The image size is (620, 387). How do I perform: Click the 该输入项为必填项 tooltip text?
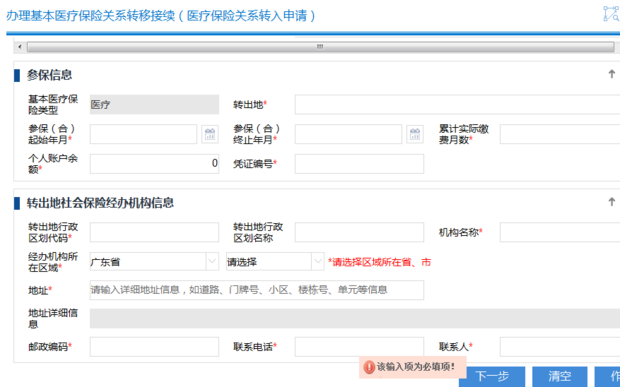click(416, 367)
